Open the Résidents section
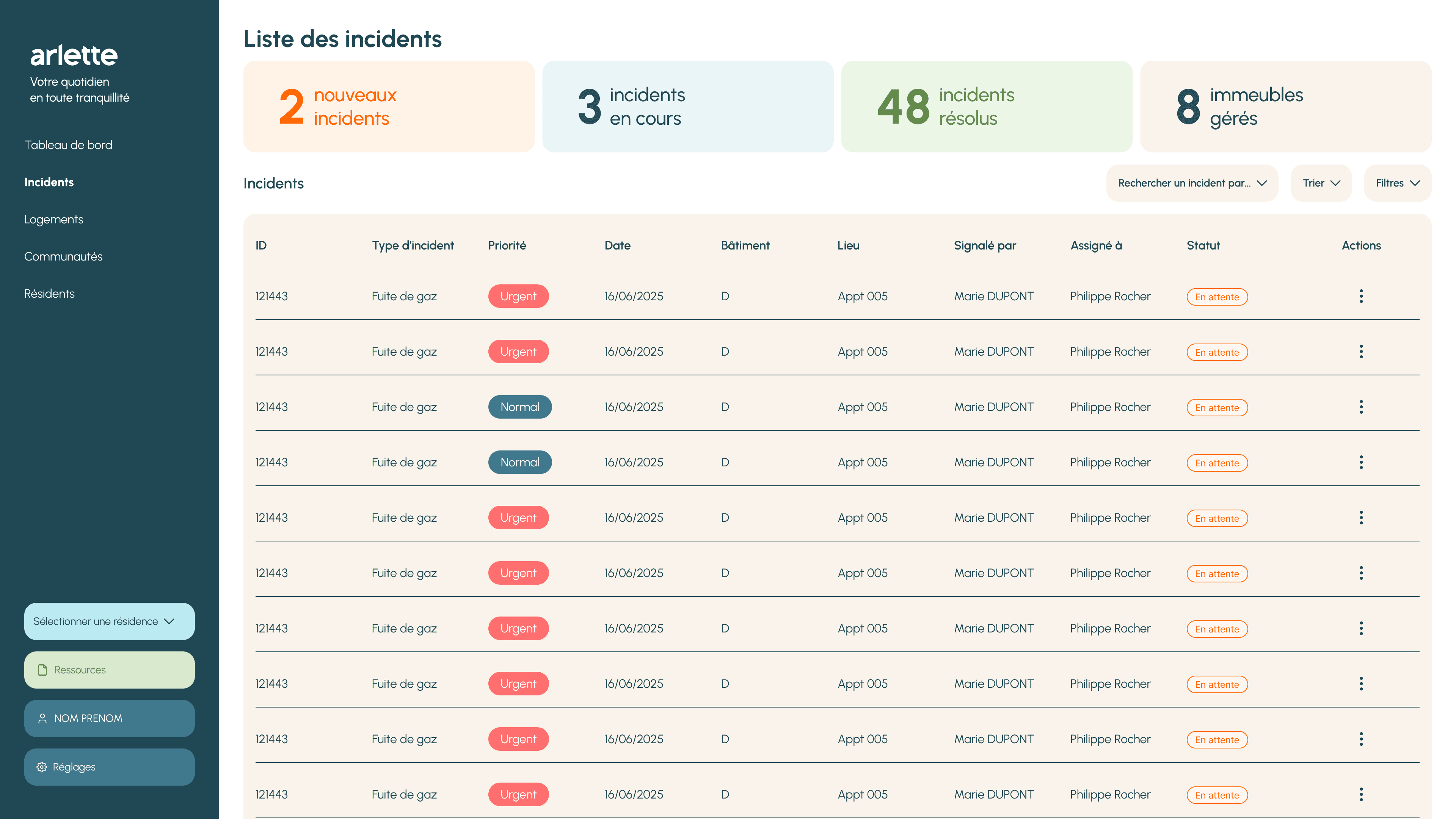The image size is (1456, 819). pos(49,294)
